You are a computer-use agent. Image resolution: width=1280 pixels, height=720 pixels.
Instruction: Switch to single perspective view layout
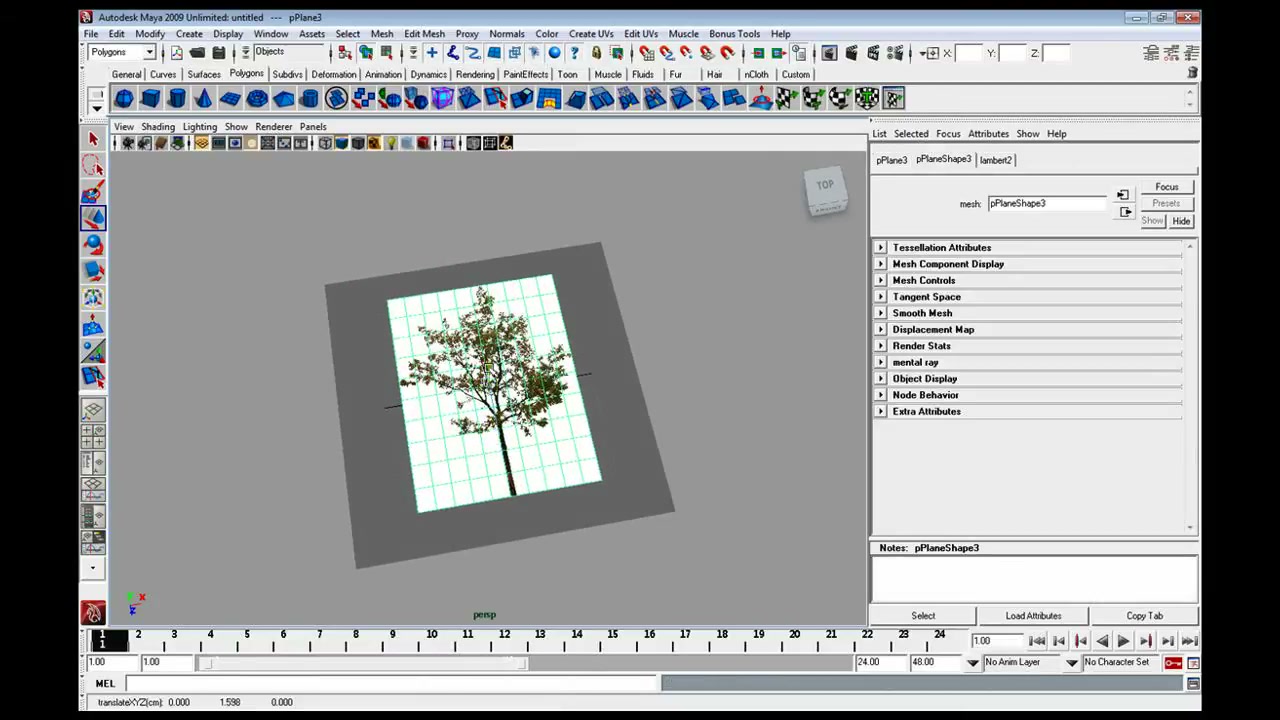click(x=93, y=410)
